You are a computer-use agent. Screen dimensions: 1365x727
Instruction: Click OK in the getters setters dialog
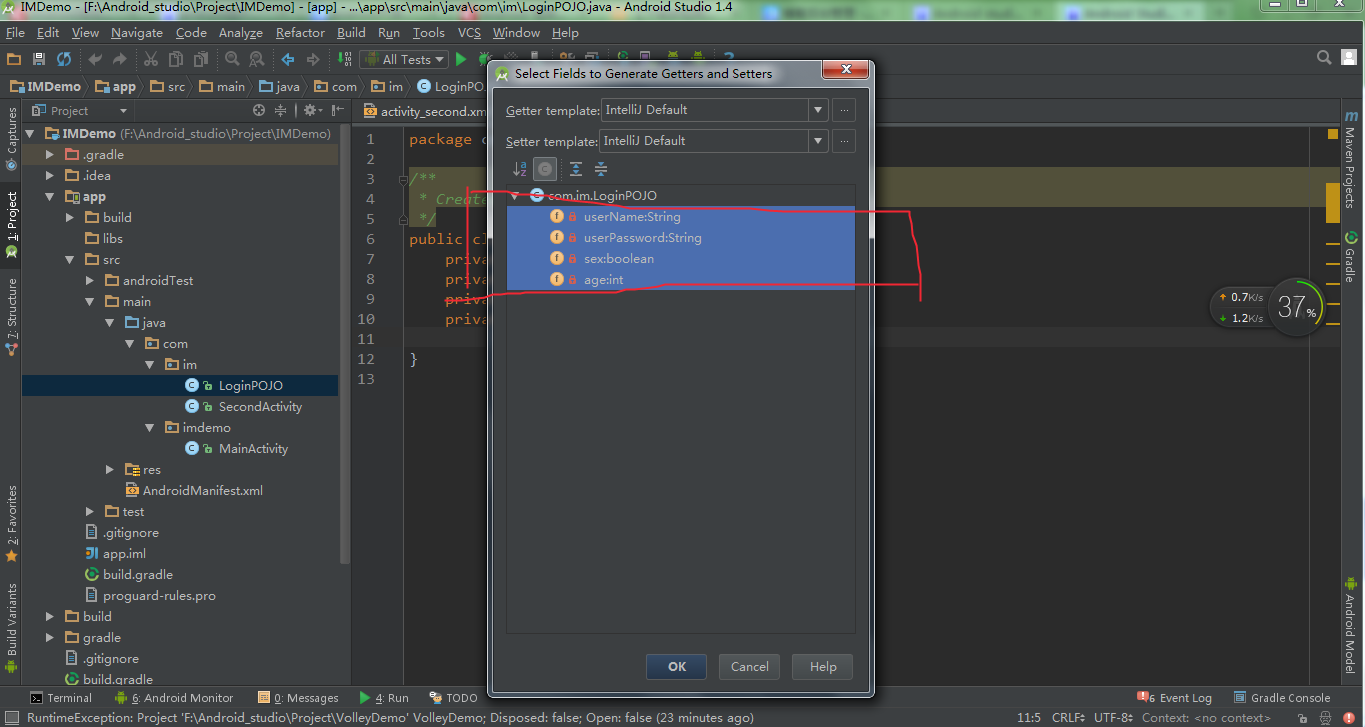coord(677,667)
